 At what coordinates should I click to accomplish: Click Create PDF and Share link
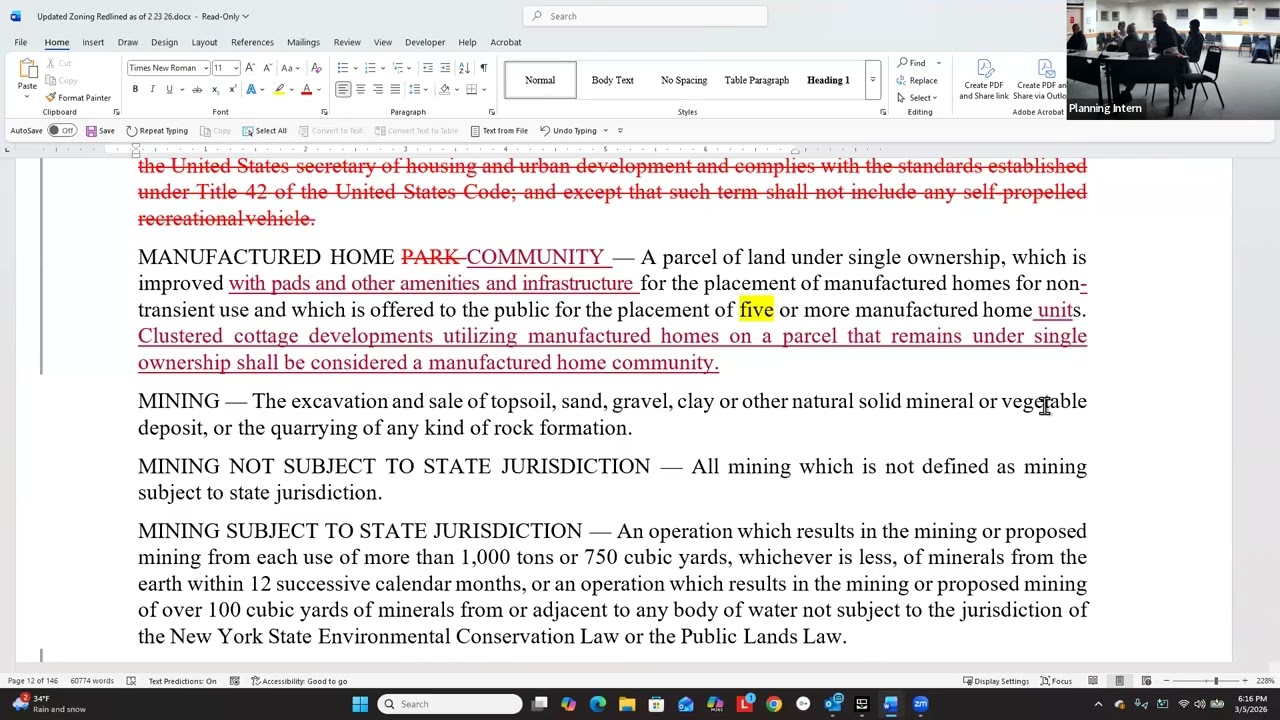click(984, 80)
